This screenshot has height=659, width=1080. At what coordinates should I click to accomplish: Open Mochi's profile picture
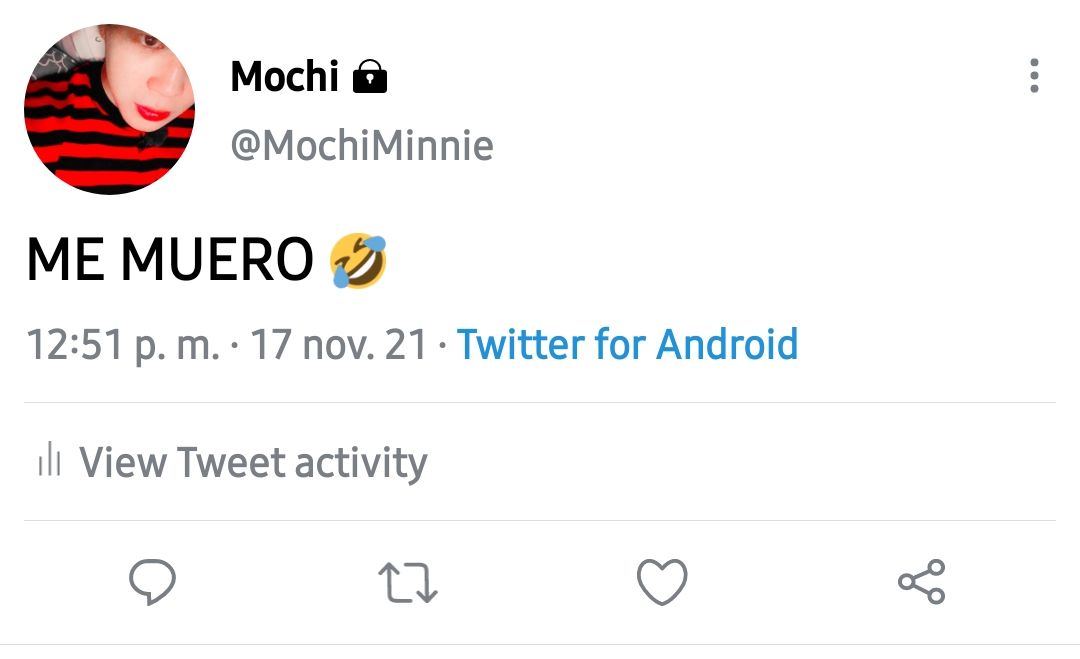(110, 109)
